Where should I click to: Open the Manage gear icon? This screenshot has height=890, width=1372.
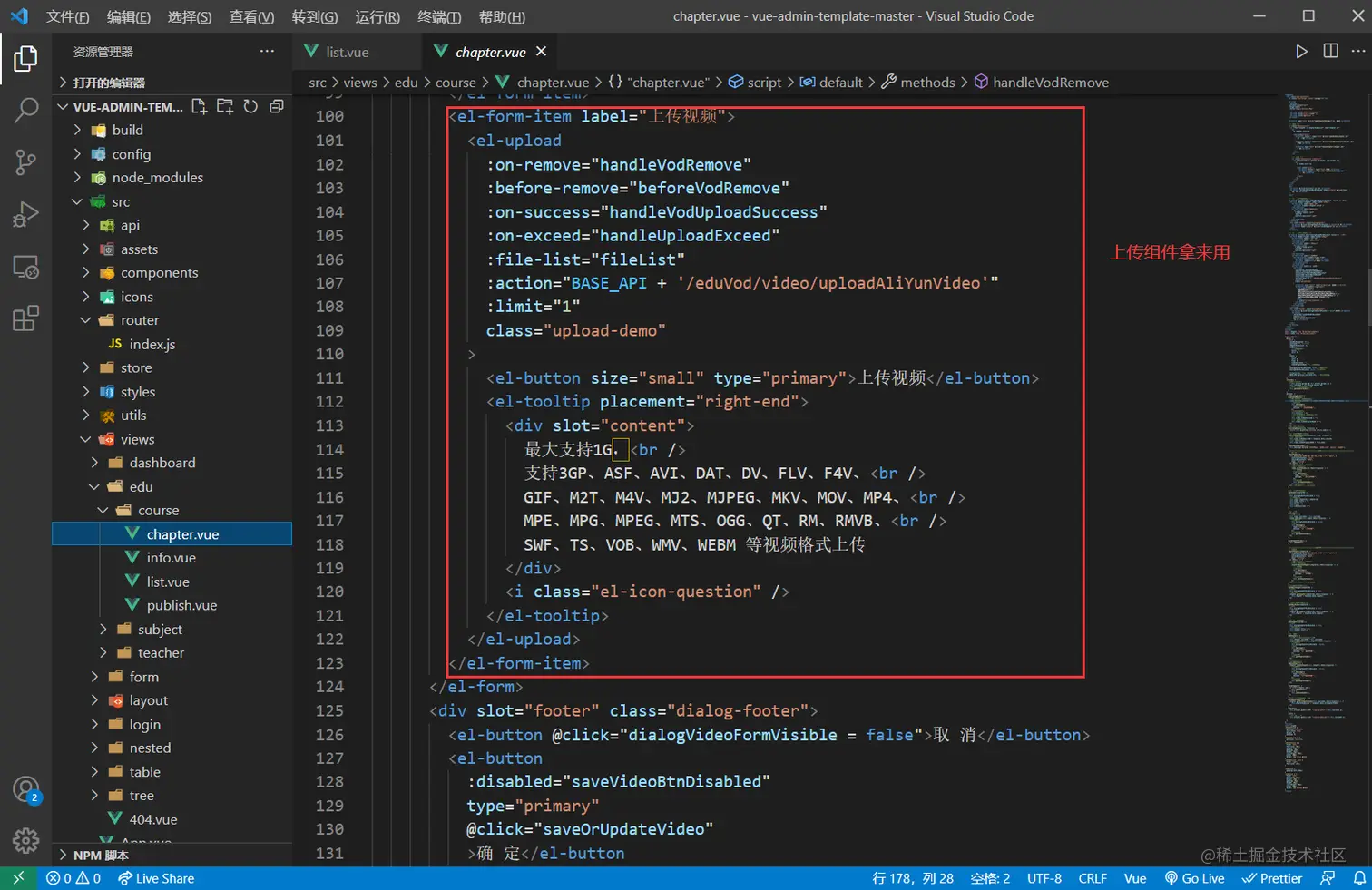pyautogui.click(x=25, y=841)
